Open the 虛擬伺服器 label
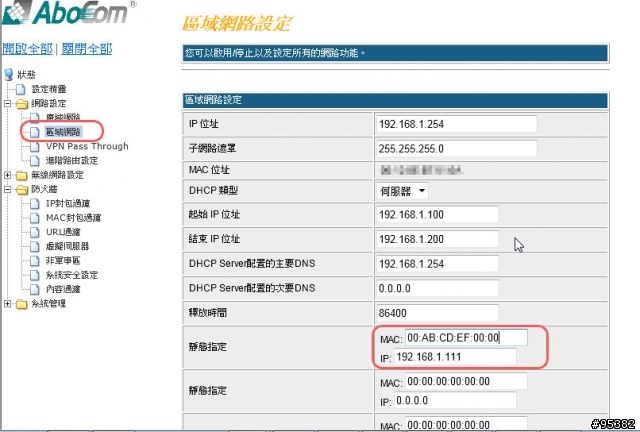640x432 pixels. 67,246
